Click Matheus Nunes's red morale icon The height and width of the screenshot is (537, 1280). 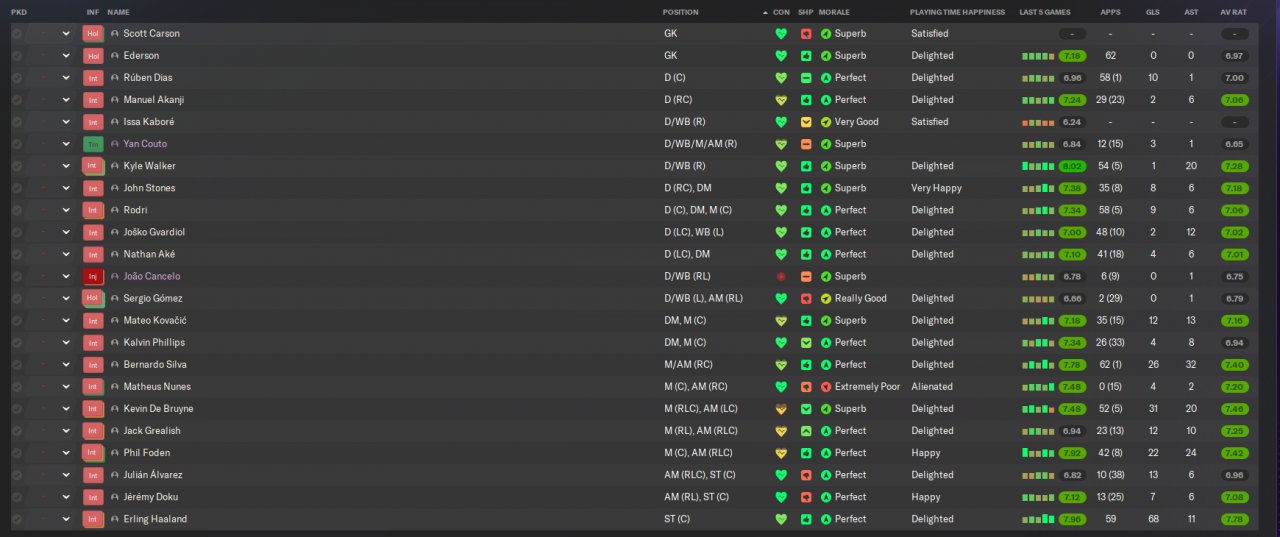pos(826,387)
